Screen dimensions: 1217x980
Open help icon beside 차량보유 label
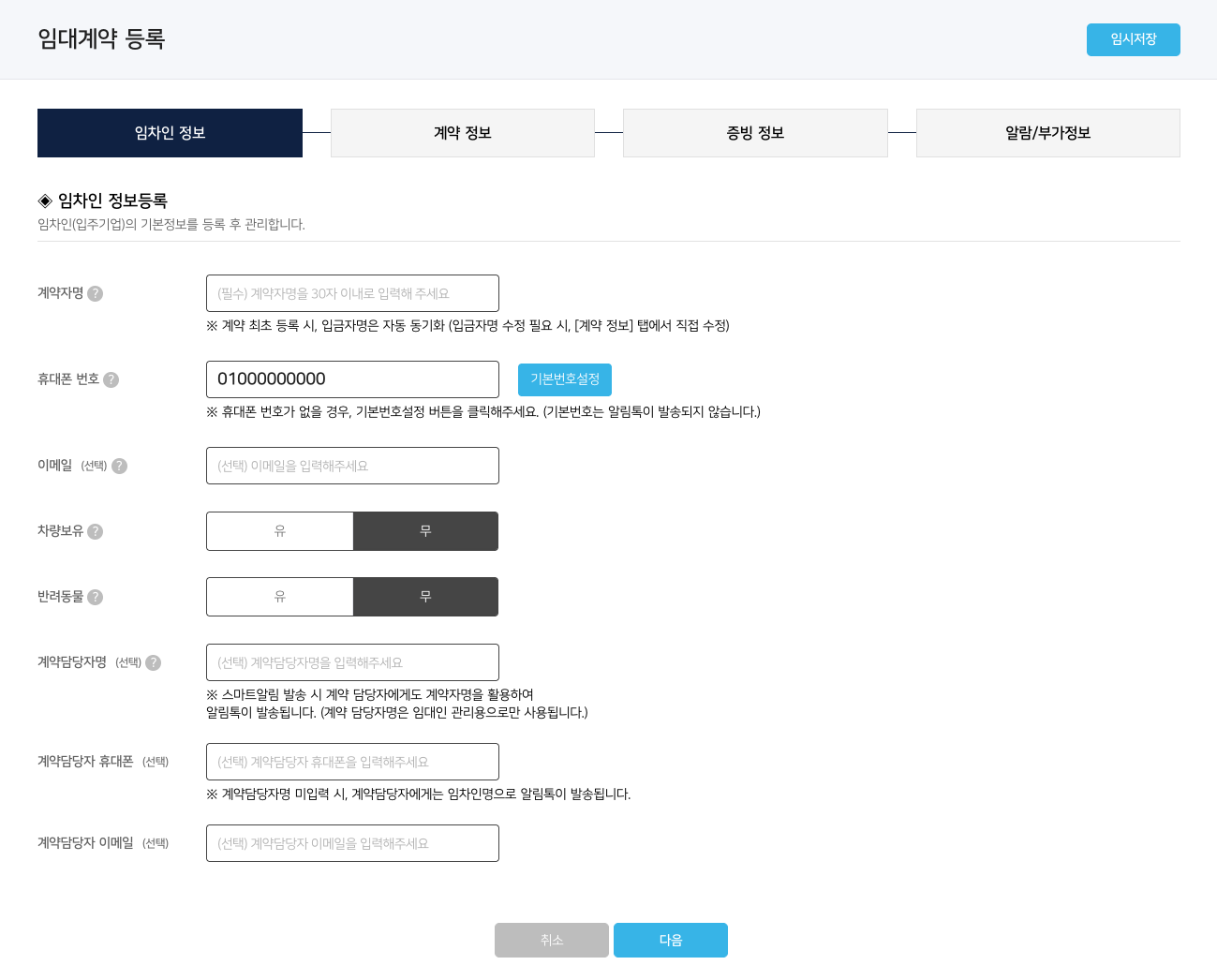[x=95, y=531]
